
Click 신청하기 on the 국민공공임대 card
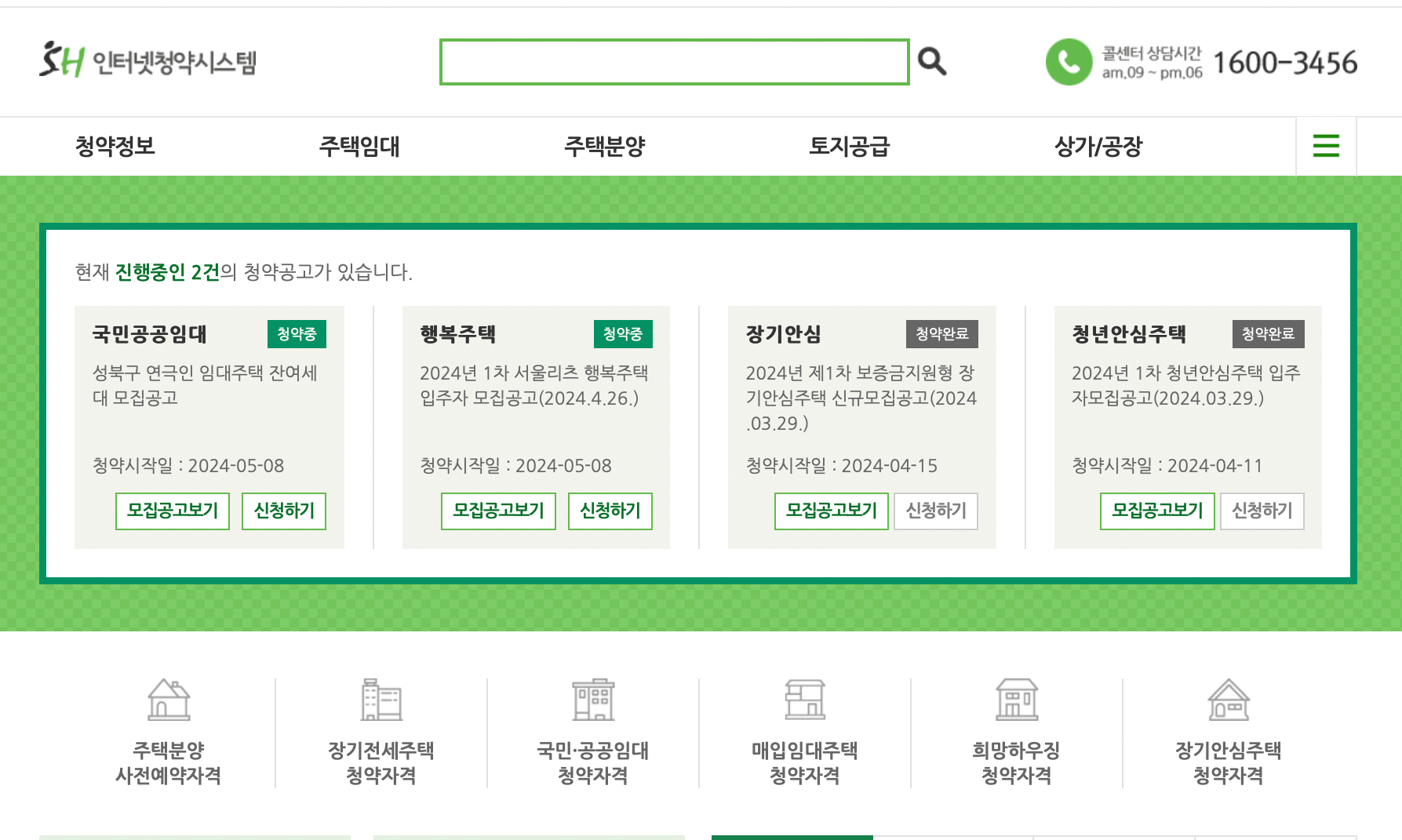[283, 511]
